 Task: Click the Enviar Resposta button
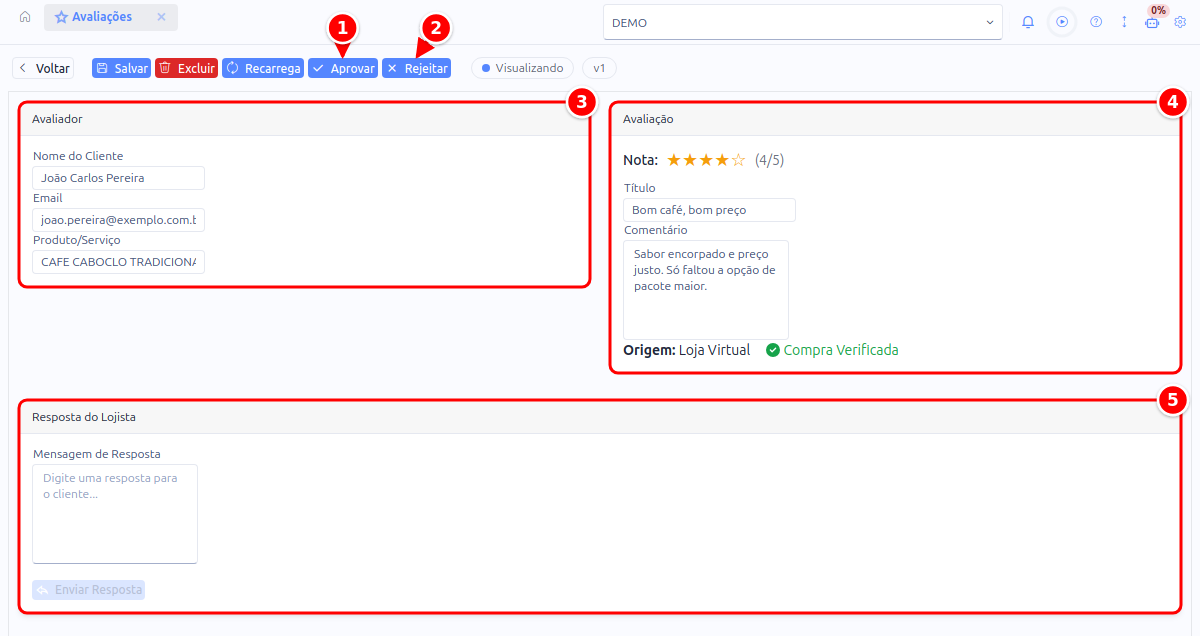pyautogui.click(x=88, y=590)
